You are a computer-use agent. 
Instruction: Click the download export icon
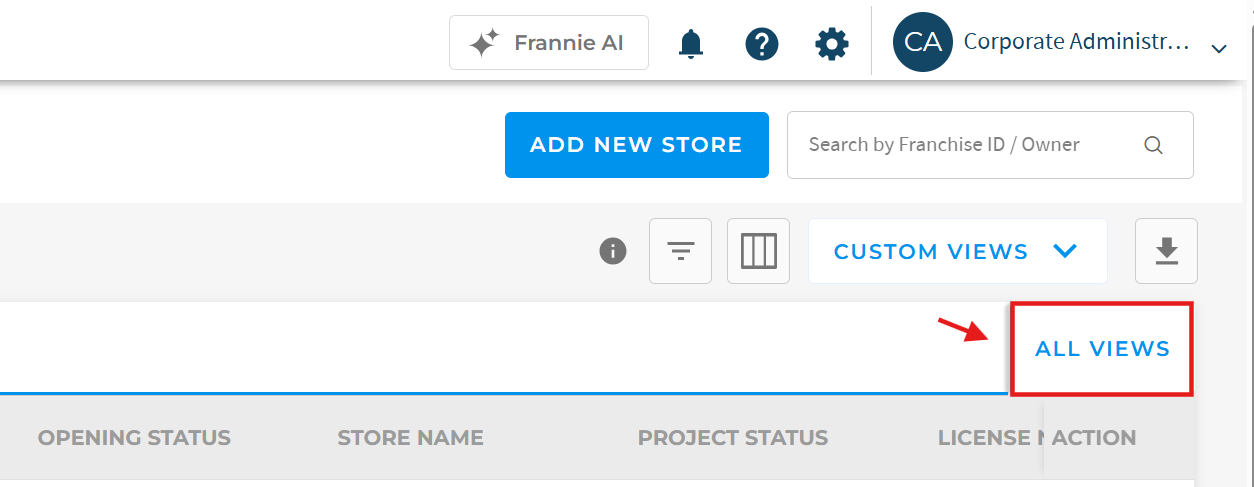click(1166, 251)
